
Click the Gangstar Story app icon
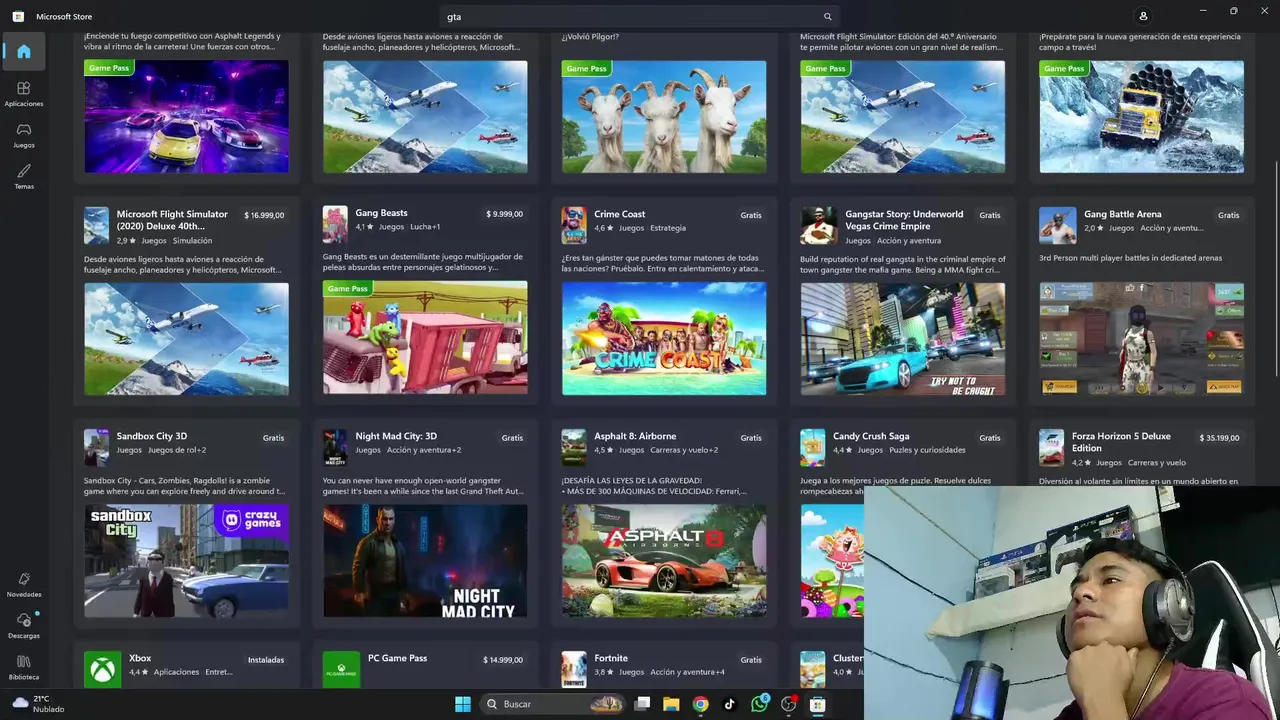[x=818, y=225]
